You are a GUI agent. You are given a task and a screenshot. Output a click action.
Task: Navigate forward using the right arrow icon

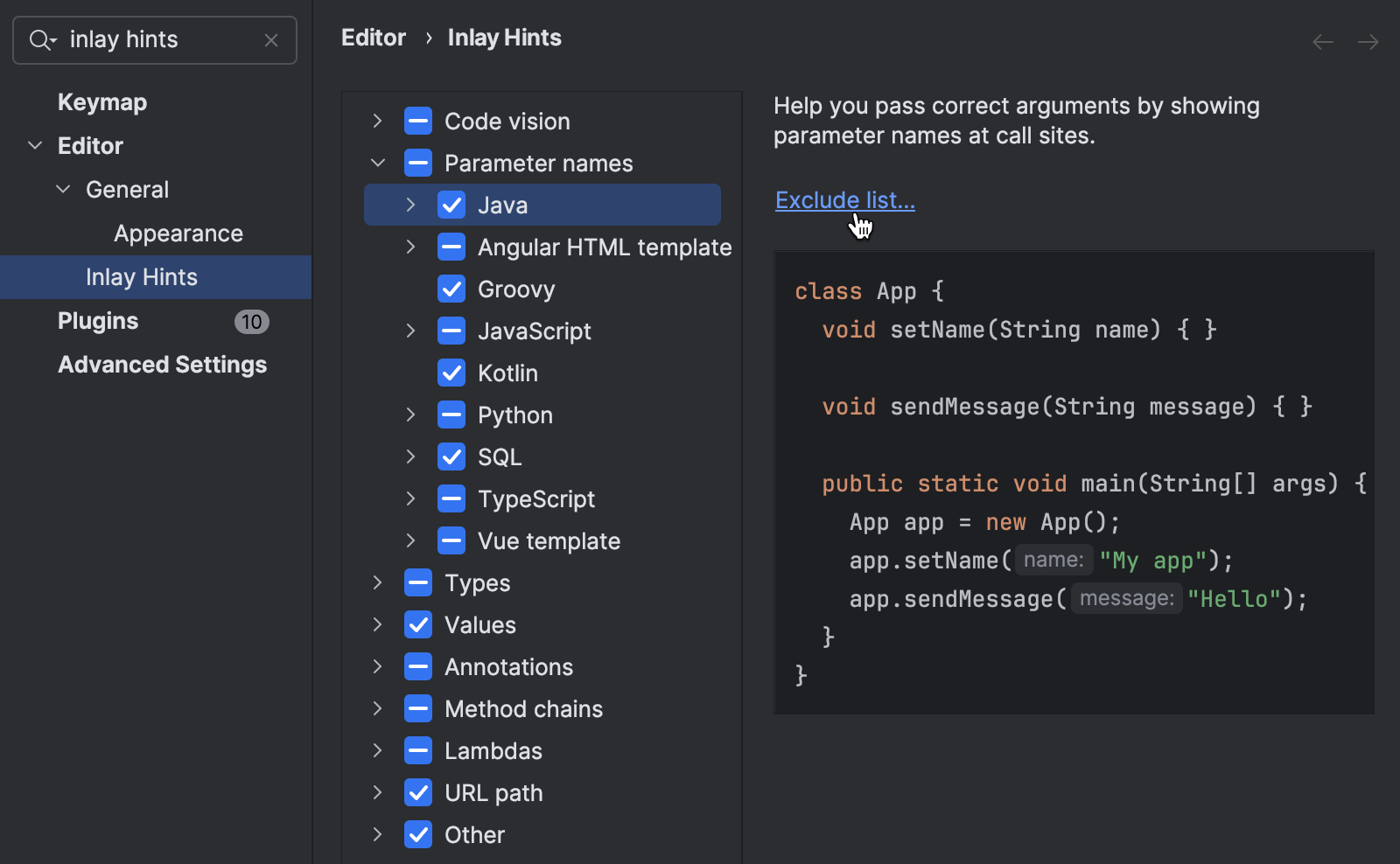tap(1368, 41)
